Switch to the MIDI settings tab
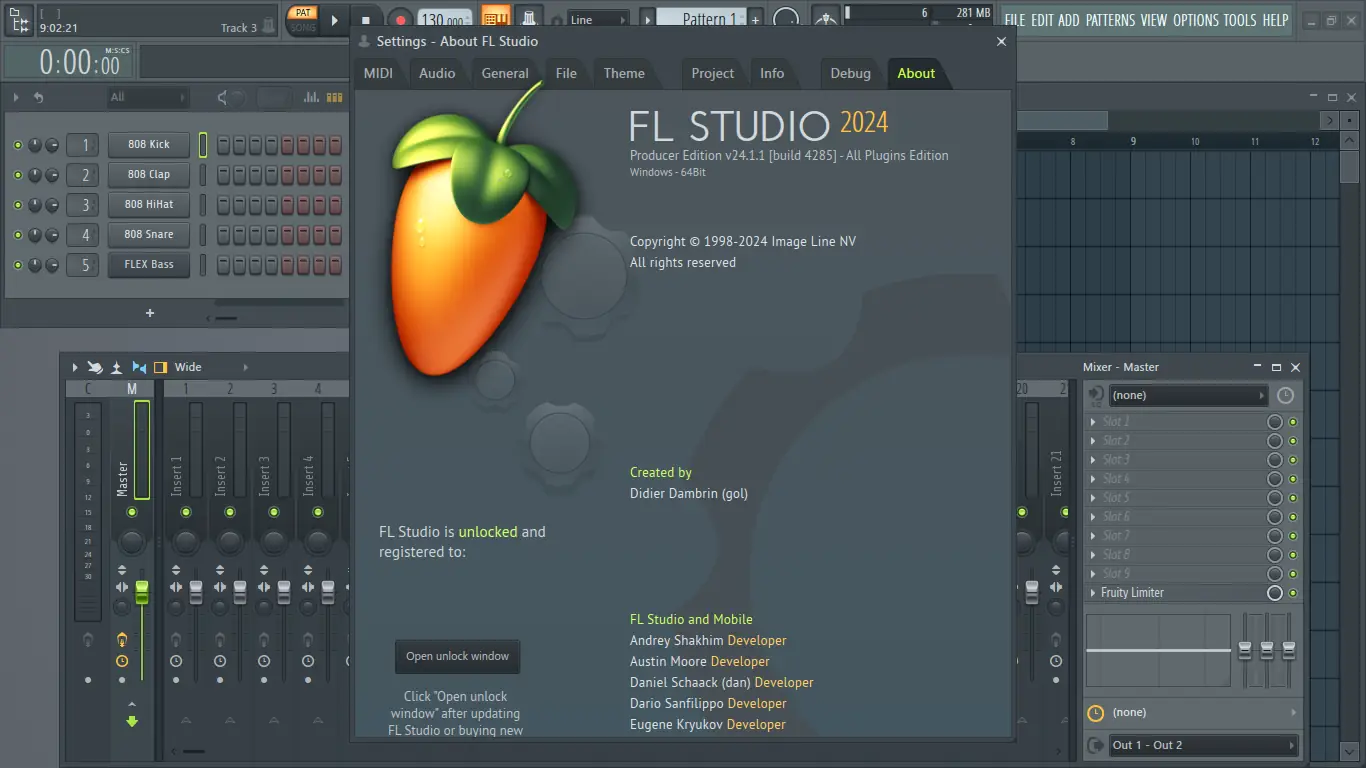 pos(378,73)
